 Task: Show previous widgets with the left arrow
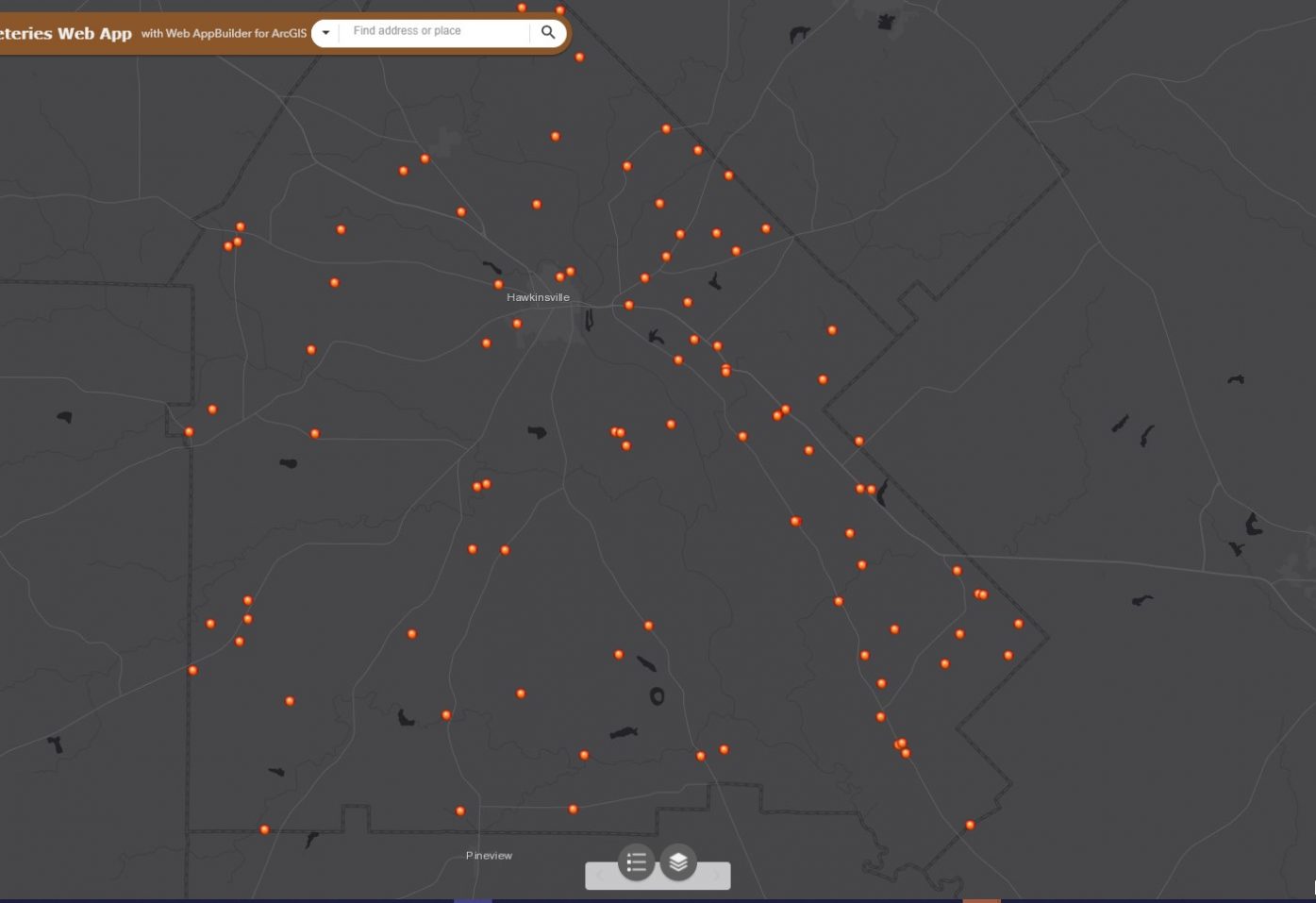pyautogui.click(x=601, y=876)
